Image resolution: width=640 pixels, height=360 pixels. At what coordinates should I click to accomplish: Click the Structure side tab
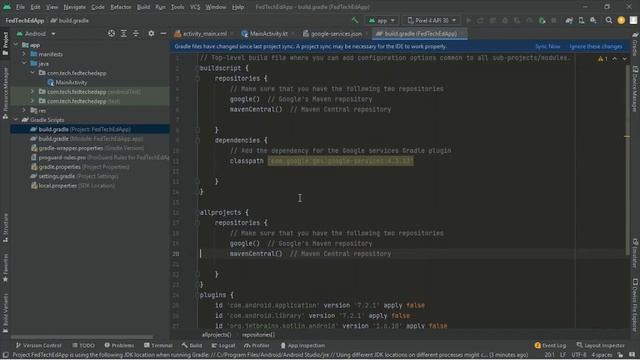pos(5,228)
